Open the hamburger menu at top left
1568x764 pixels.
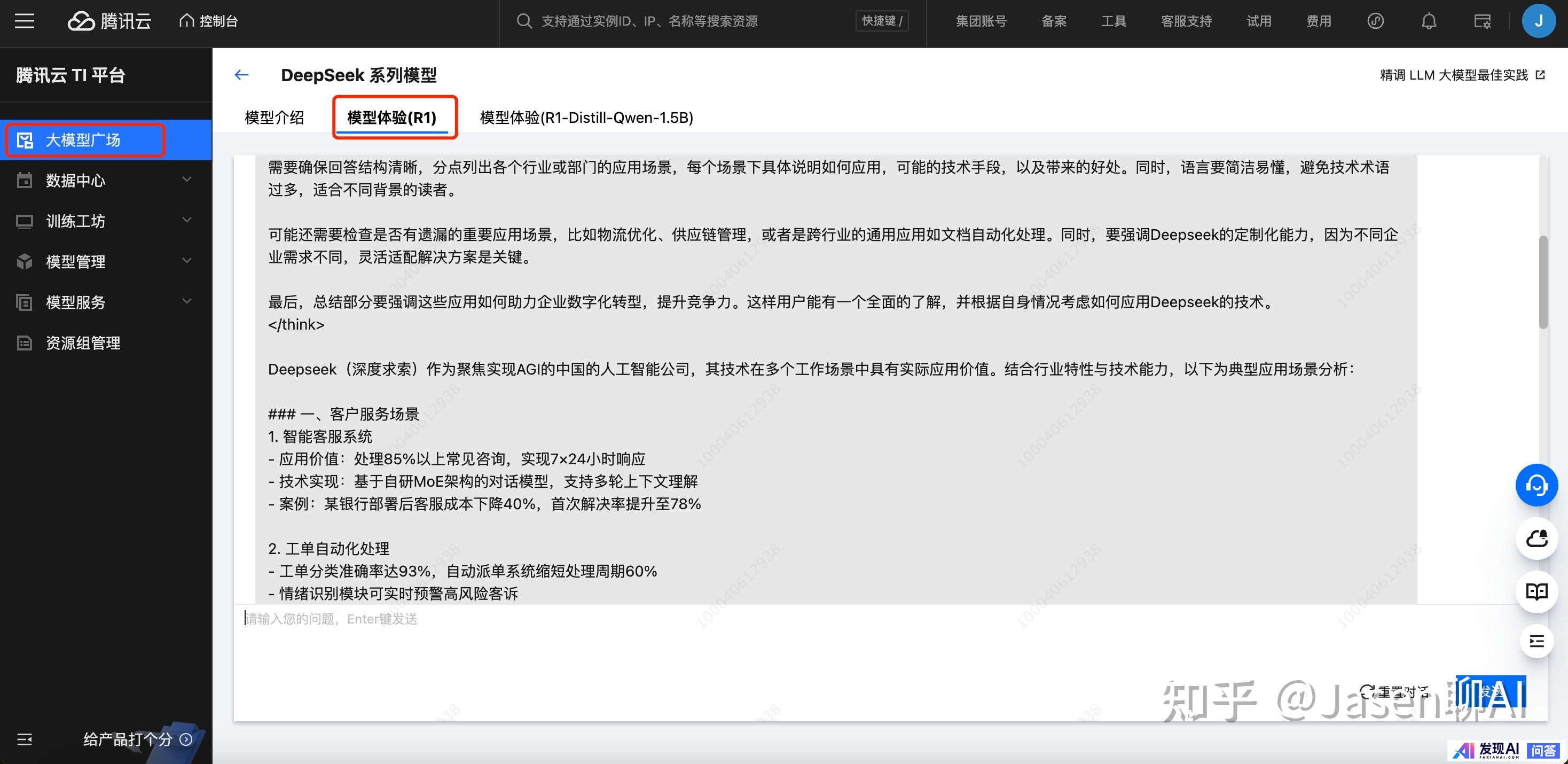pyautogui.click(x=25, y=21)
